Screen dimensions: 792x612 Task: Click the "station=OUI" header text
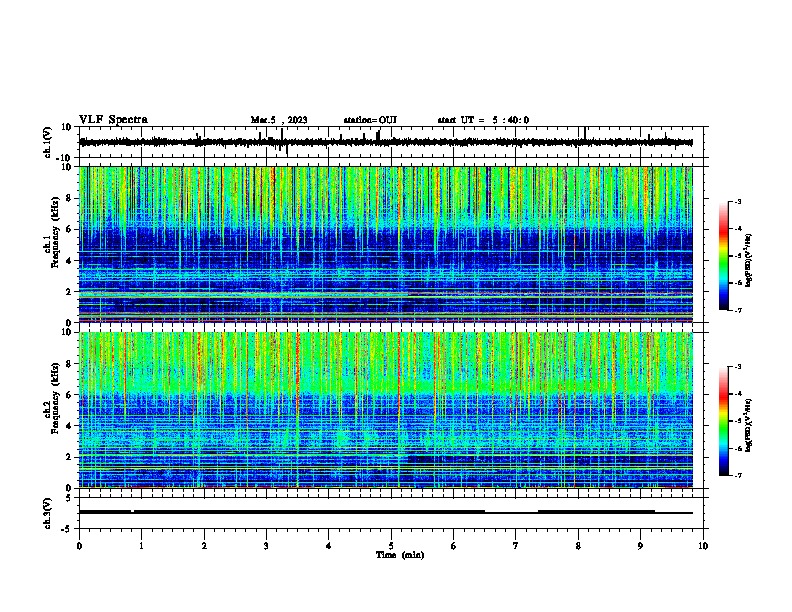pos(370,120)
